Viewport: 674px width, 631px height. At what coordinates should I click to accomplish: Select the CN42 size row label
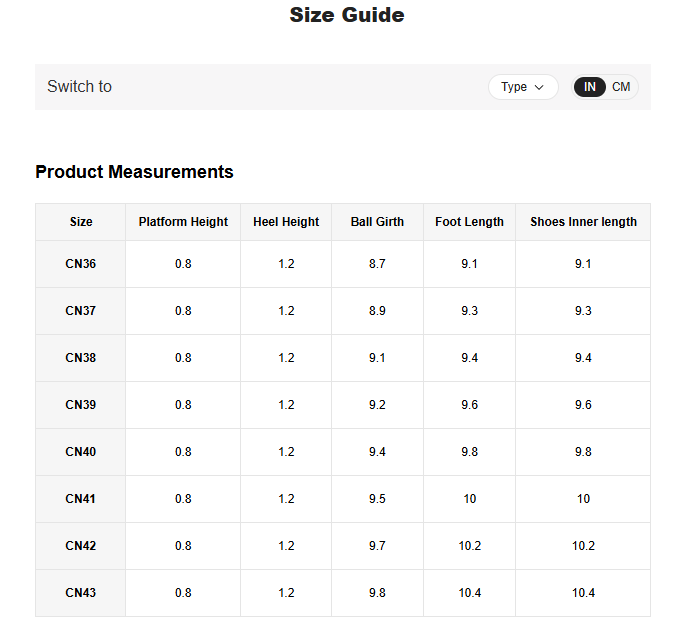(81, 546)
